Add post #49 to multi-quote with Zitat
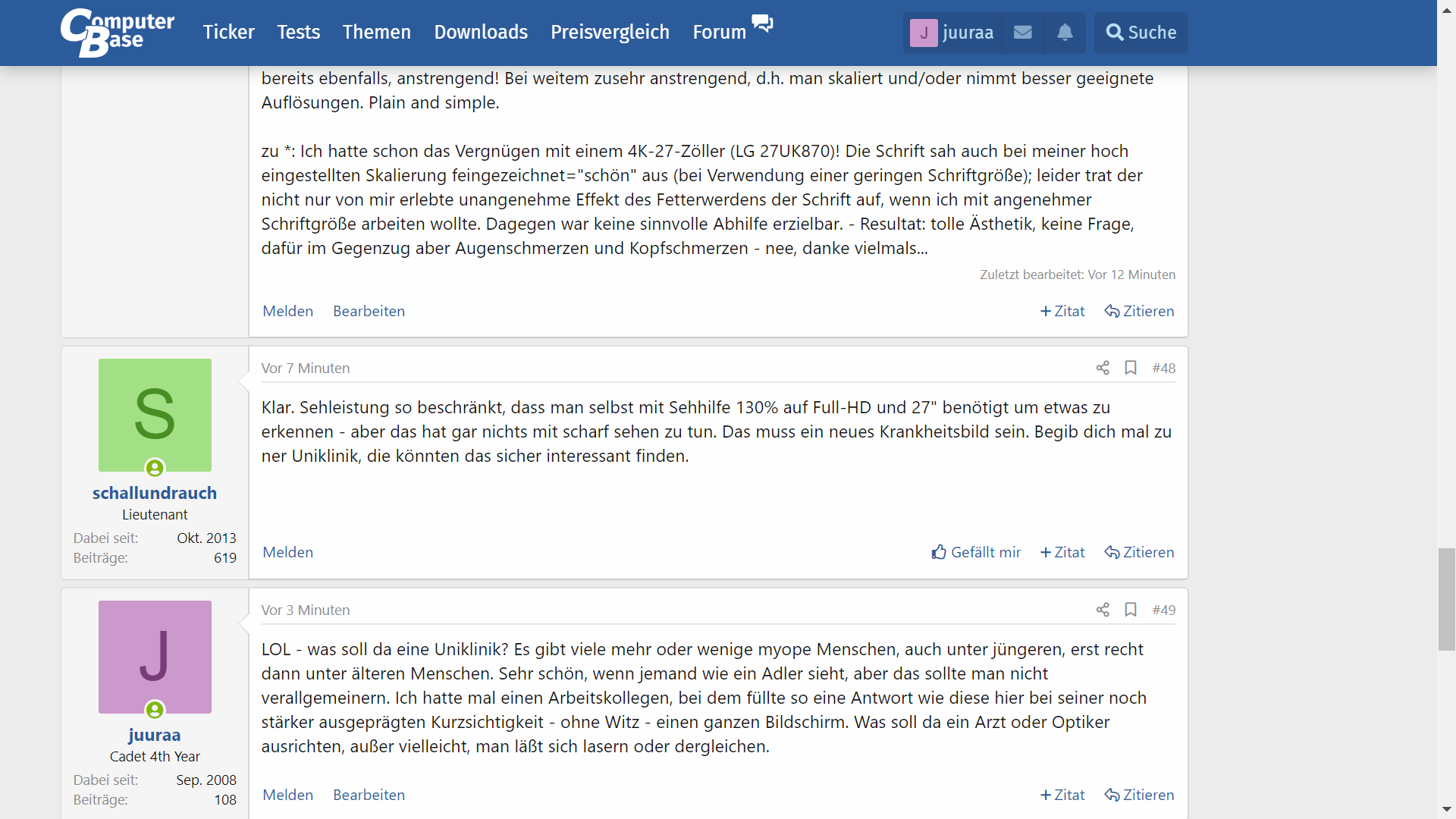The image size is (1456, 819). point(1062,795)
